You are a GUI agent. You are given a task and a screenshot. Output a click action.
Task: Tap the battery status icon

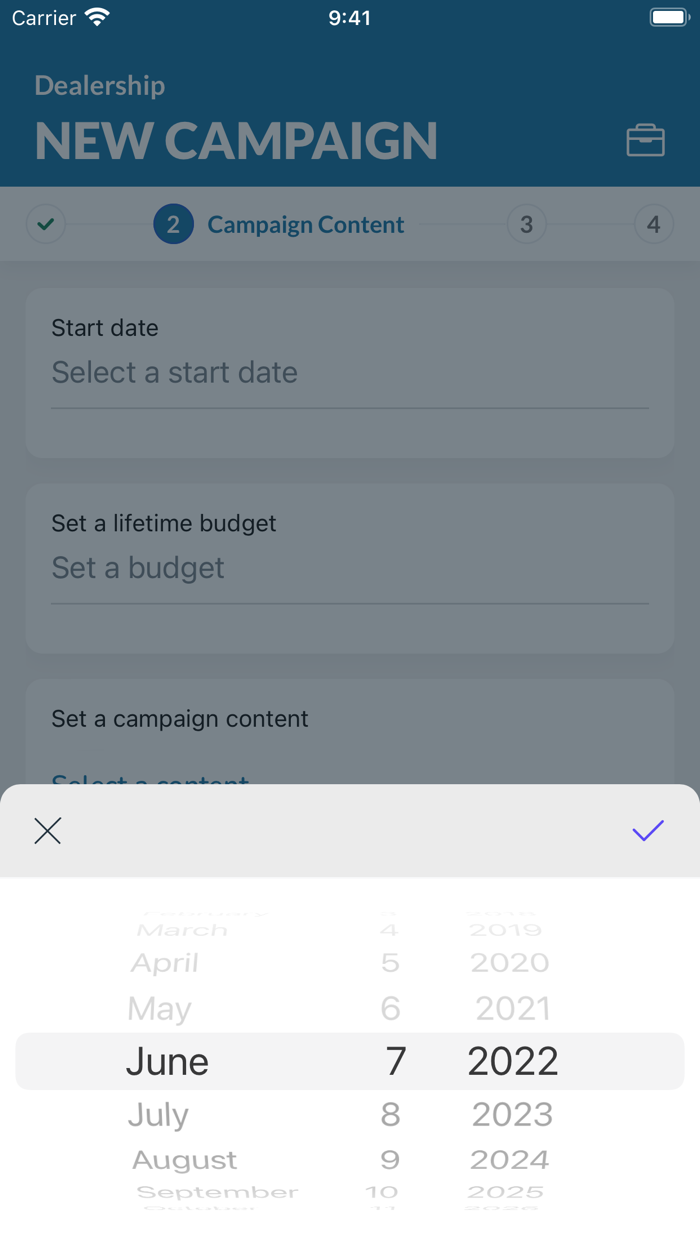click(x=667, y=18)
